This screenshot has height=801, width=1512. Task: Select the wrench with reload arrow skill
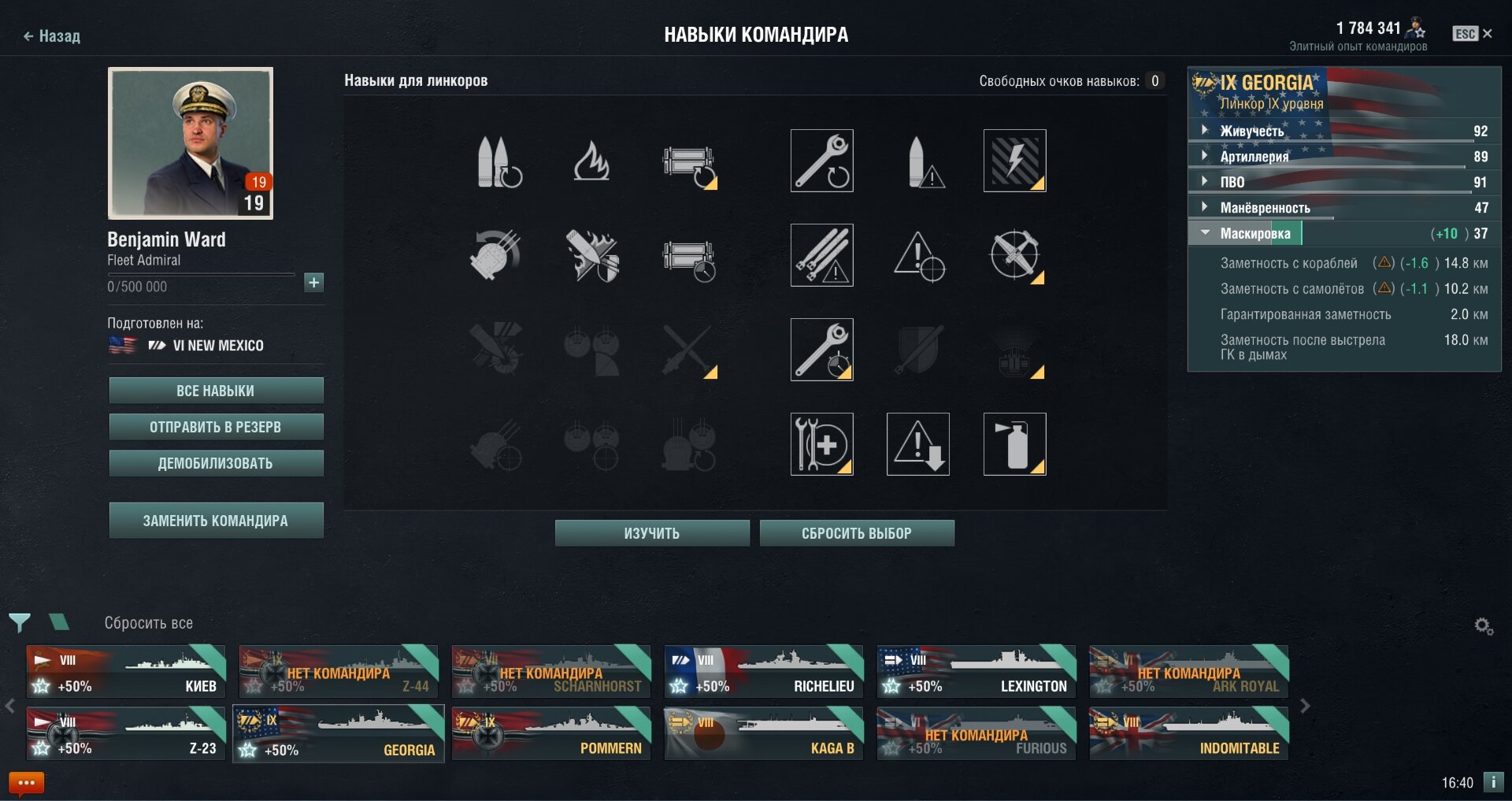coord(821,161)
